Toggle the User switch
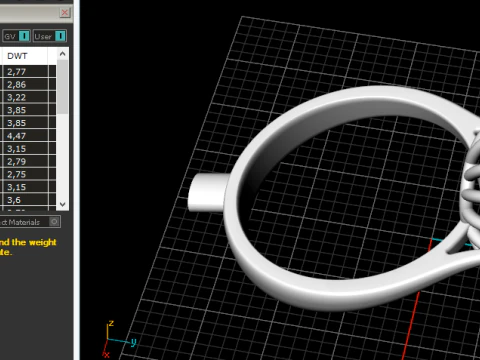Screen dimensions: 480x360 (60, 36)
